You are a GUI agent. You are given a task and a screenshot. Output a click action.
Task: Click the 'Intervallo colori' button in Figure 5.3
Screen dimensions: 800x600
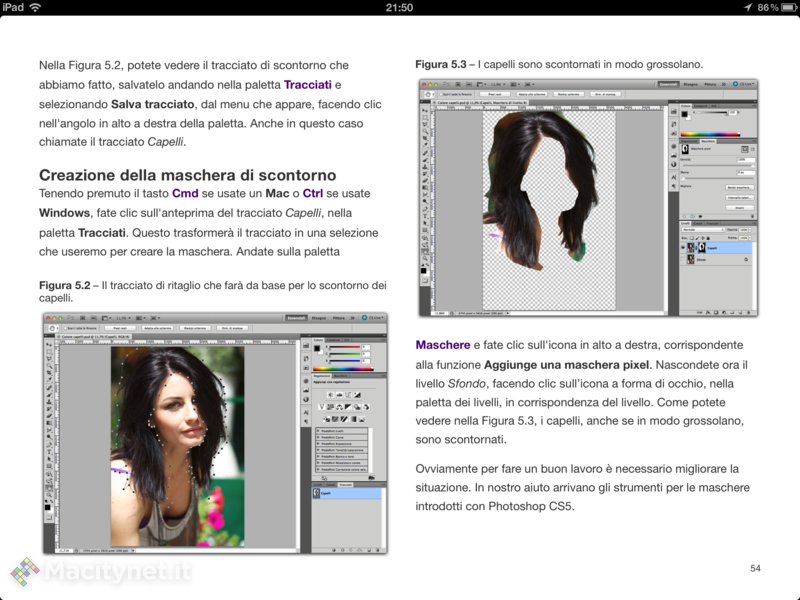tap(740, 197)
